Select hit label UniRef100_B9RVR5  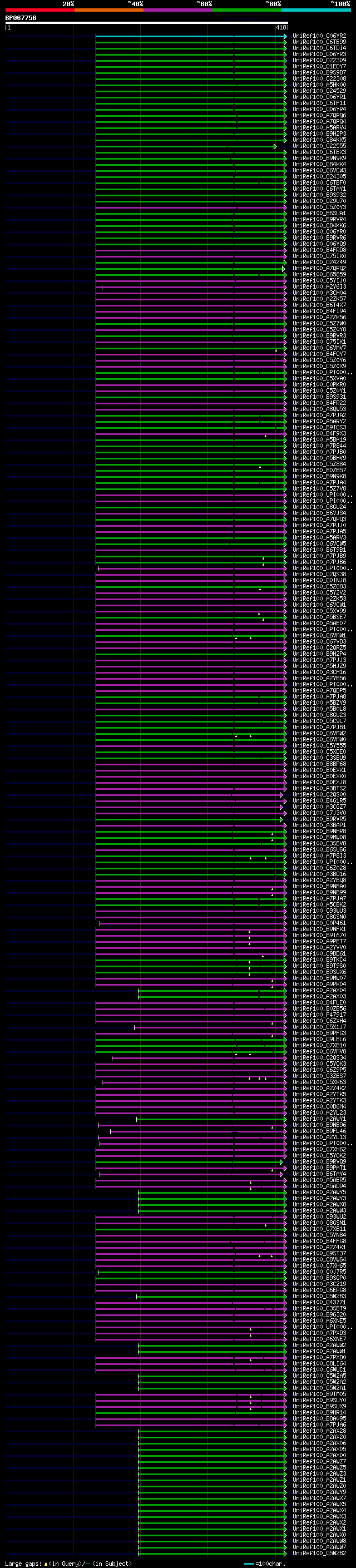(319, 819)
